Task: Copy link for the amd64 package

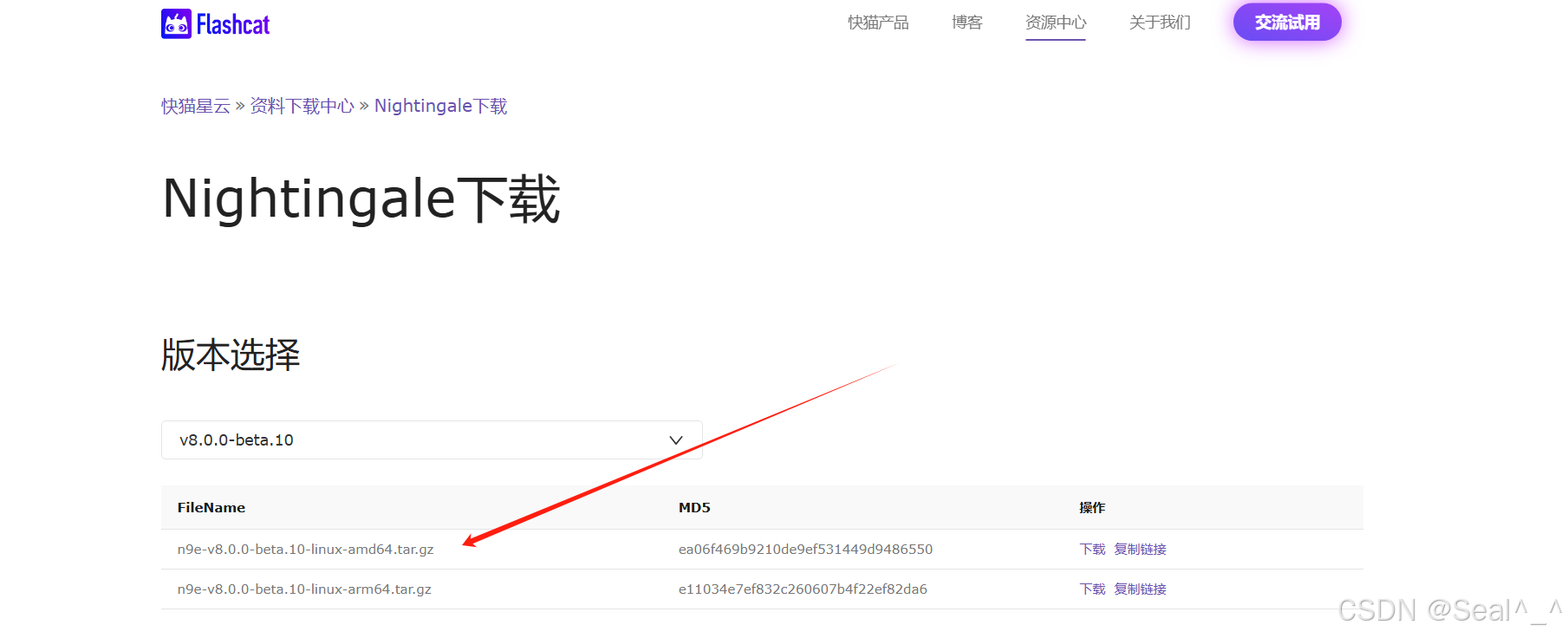Action: point(1140,550)
